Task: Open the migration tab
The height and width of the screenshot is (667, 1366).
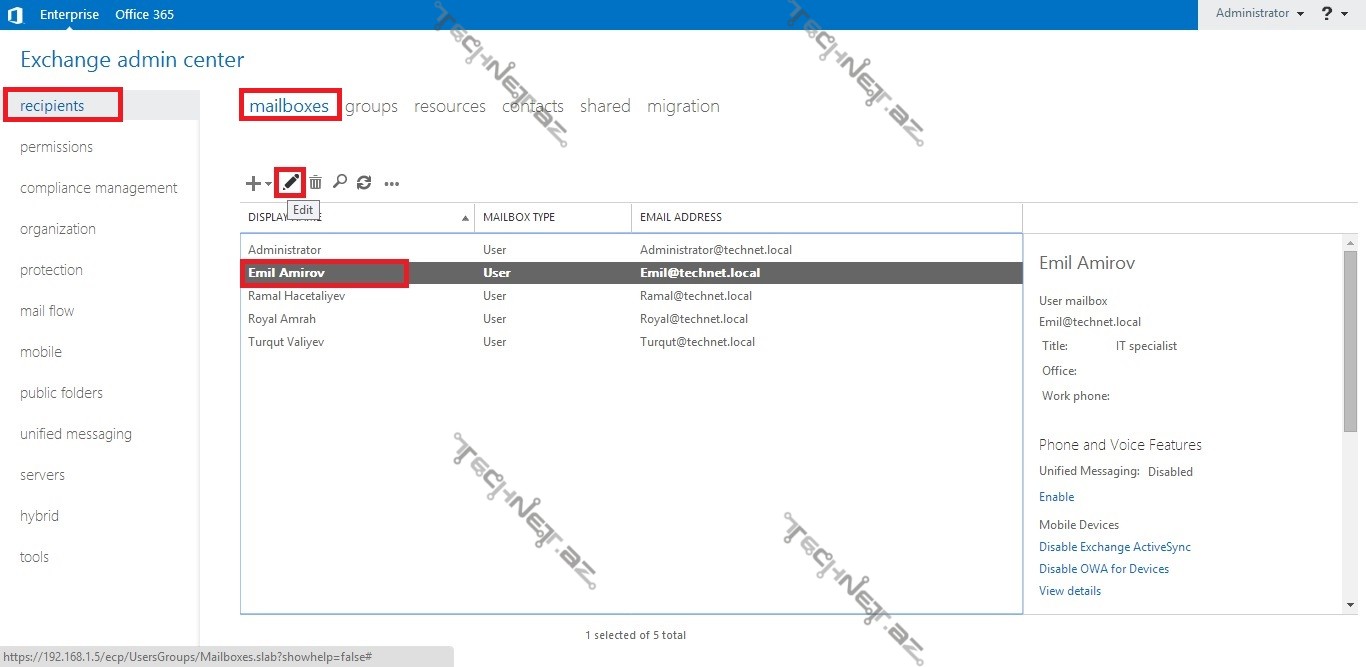Action: tap(683, 106)
